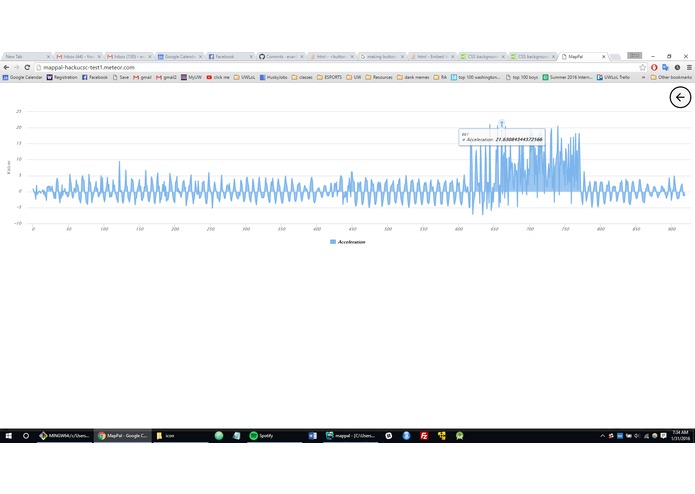Open Microsoft Word from the taskbar

pos(312,436)
